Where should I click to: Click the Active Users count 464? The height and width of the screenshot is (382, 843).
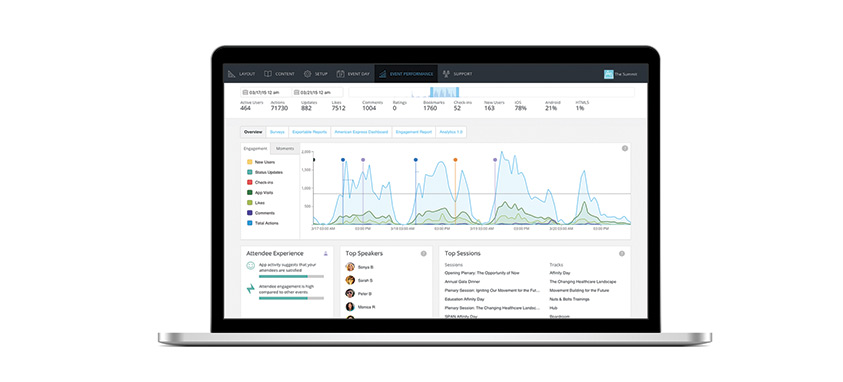tap(245, 108)
